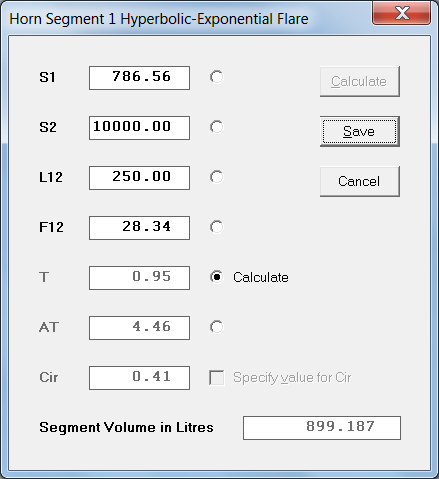Screen dimensions: 439x479
Task: Select the AT radio button
Action: click(x=217, y=327)
